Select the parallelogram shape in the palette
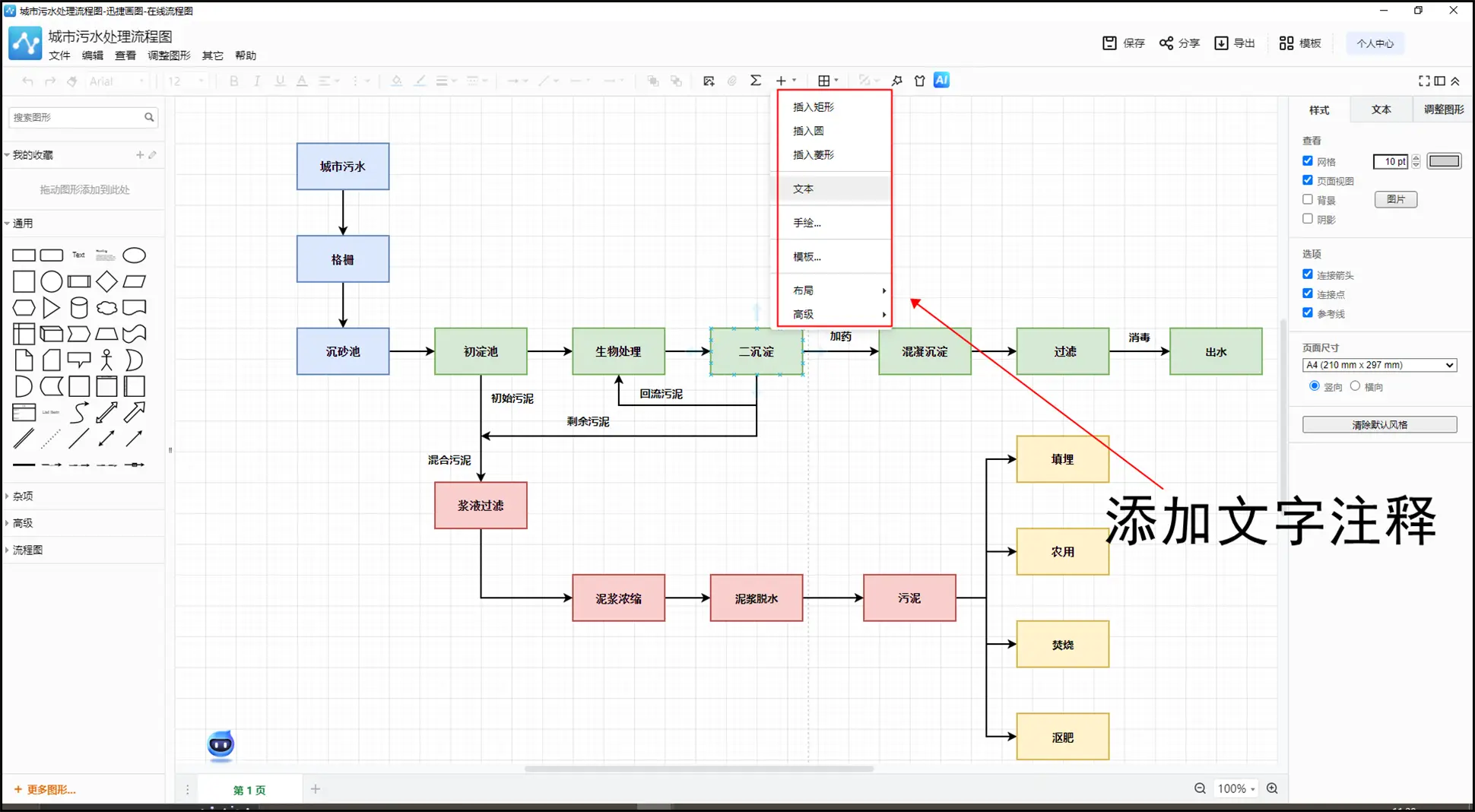The height and width of the screenshot is (812, 1475). click(x=134, y=281)
